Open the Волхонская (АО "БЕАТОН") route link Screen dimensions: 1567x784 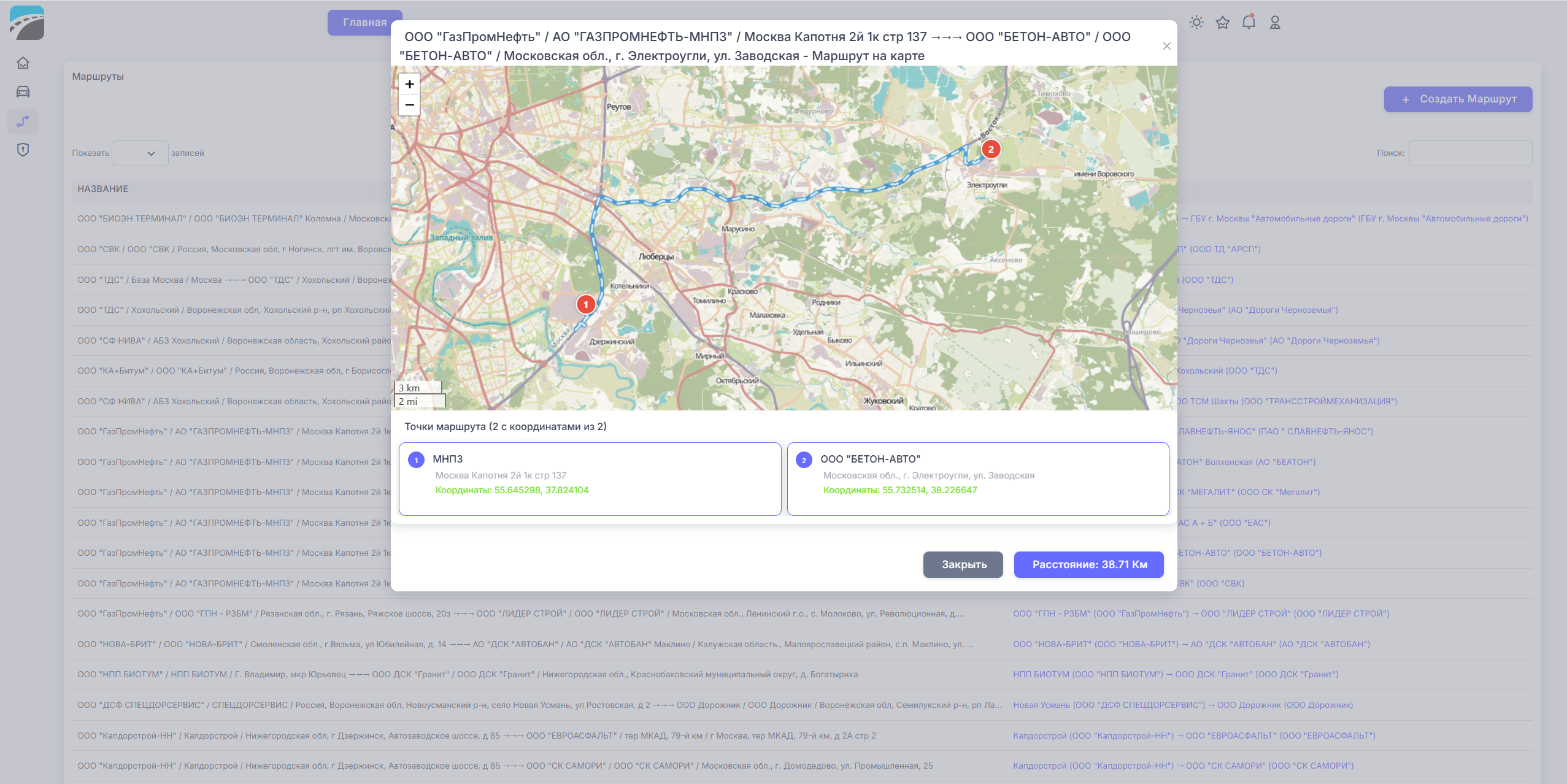point(1247,462)
